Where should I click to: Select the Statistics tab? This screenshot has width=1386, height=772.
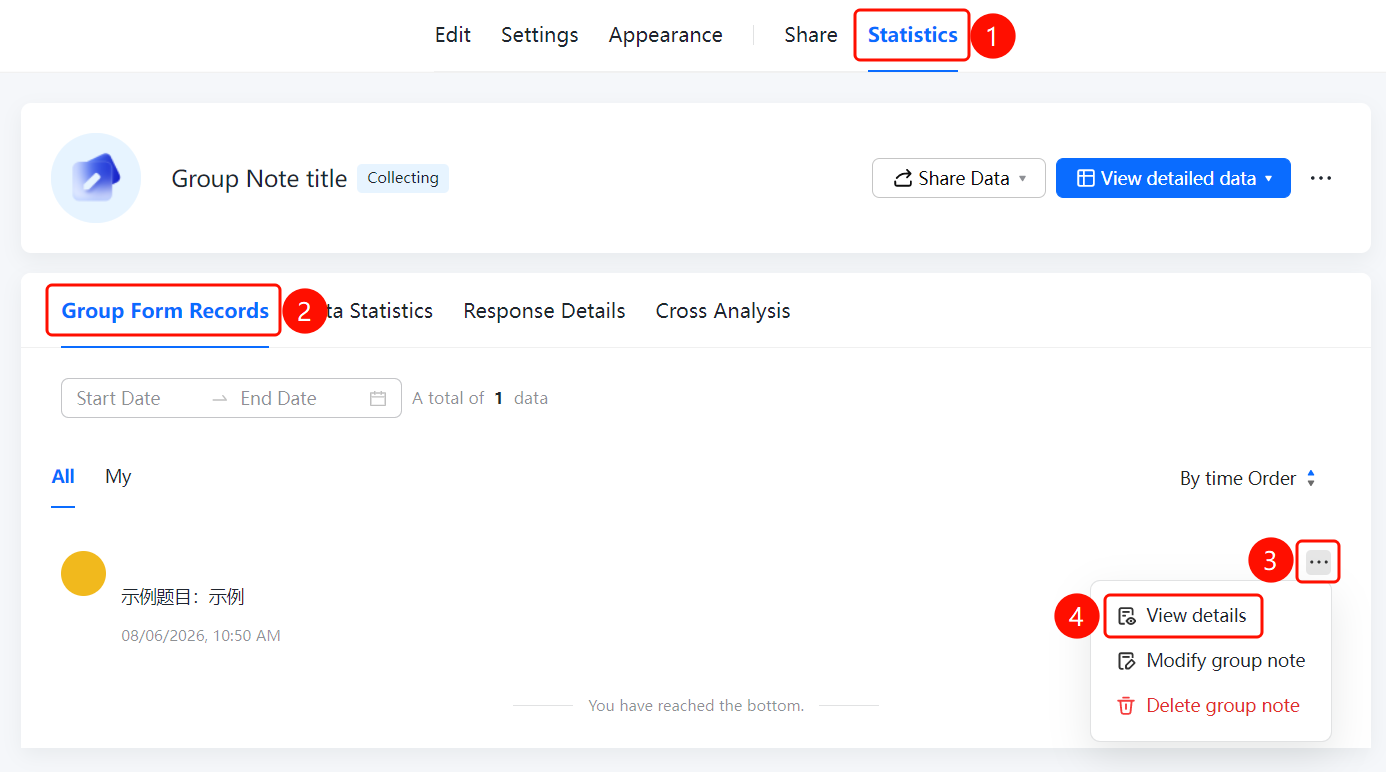[913, 35]
